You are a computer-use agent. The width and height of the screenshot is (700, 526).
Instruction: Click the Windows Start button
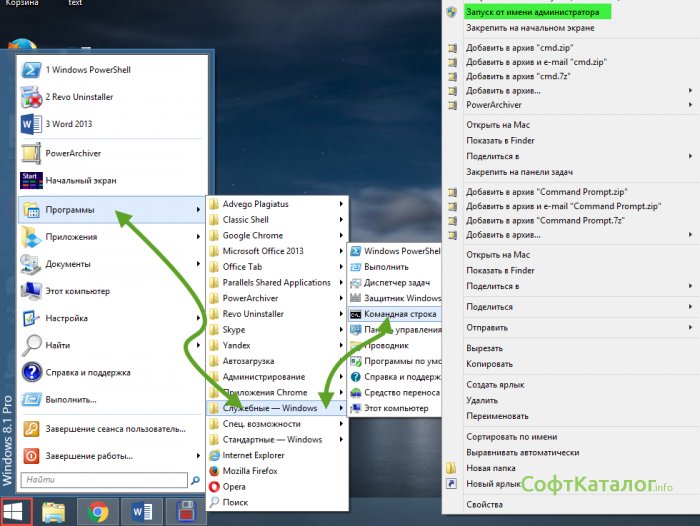[16, 512]
